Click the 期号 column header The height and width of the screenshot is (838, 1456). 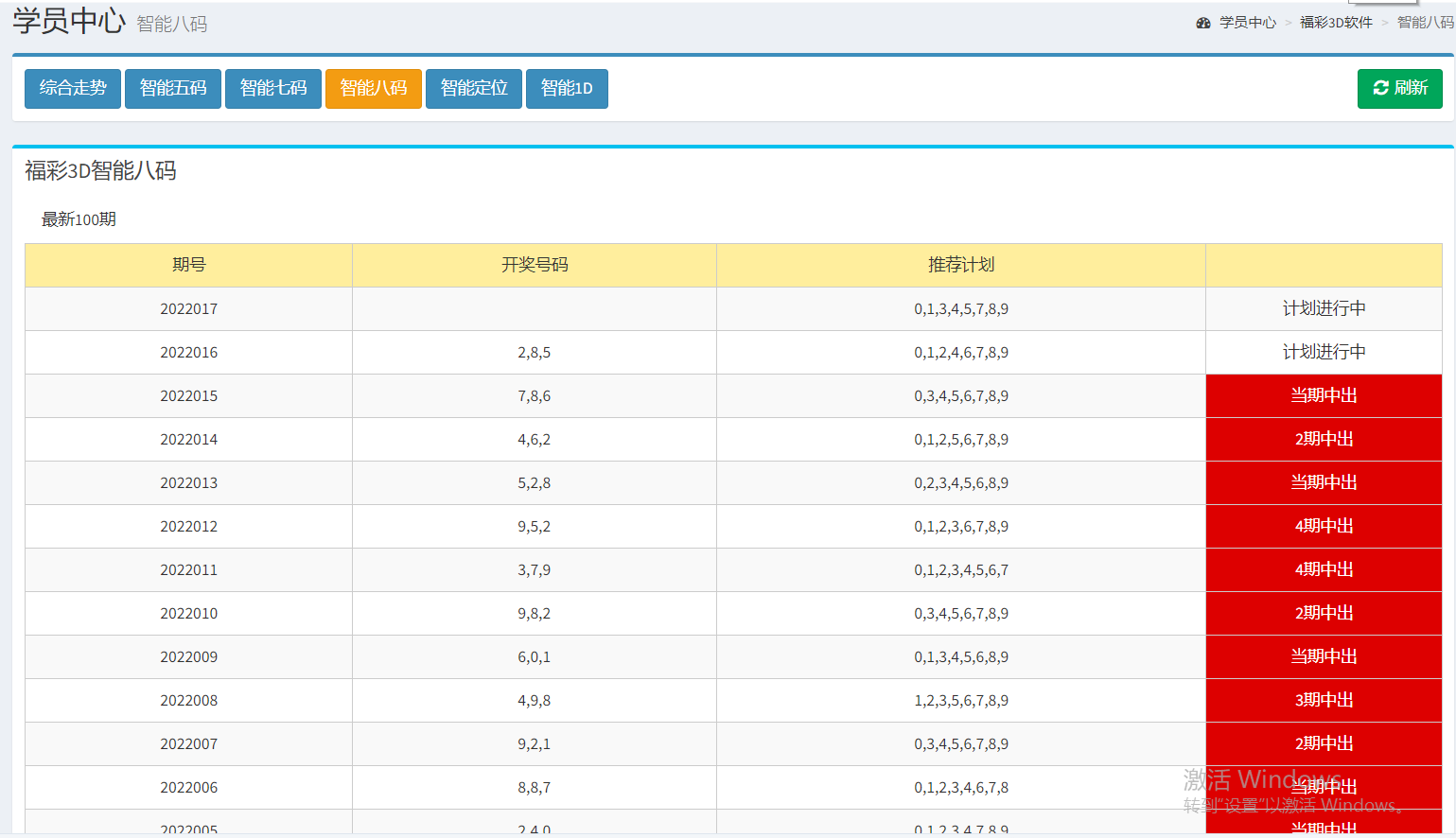point(189,265)
